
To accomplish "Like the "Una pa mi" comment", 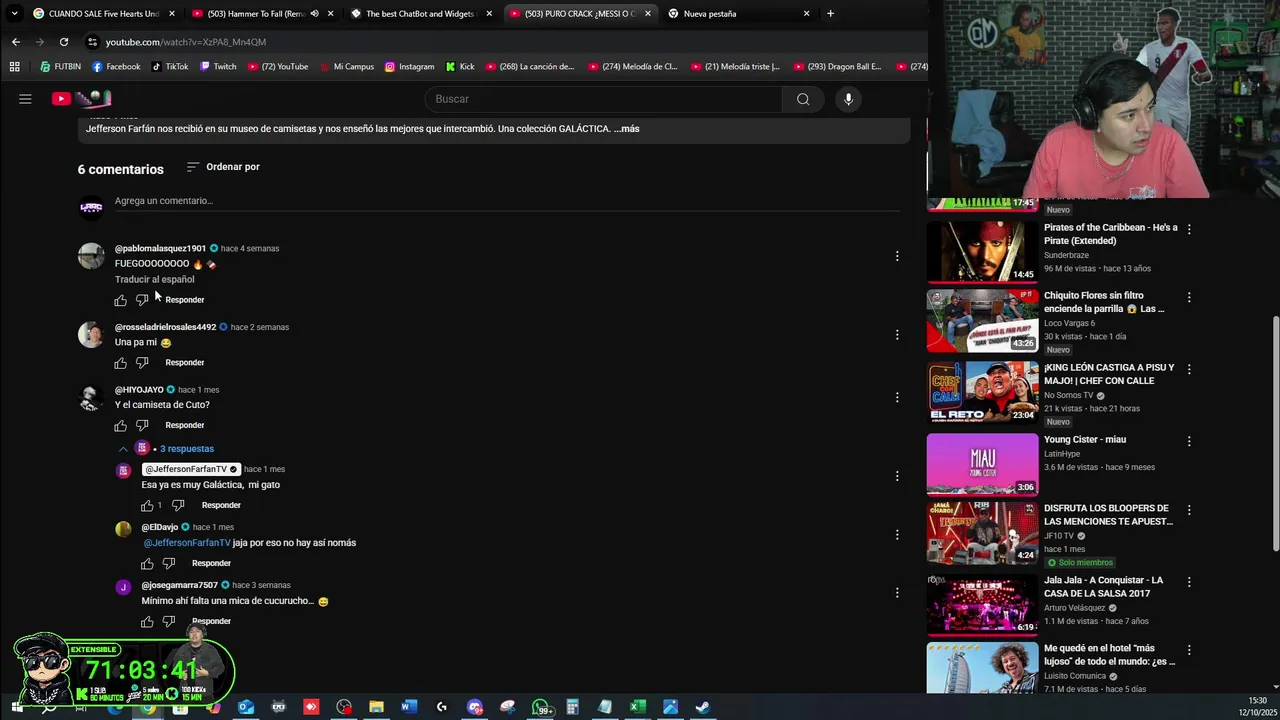I will pos(121,362).
